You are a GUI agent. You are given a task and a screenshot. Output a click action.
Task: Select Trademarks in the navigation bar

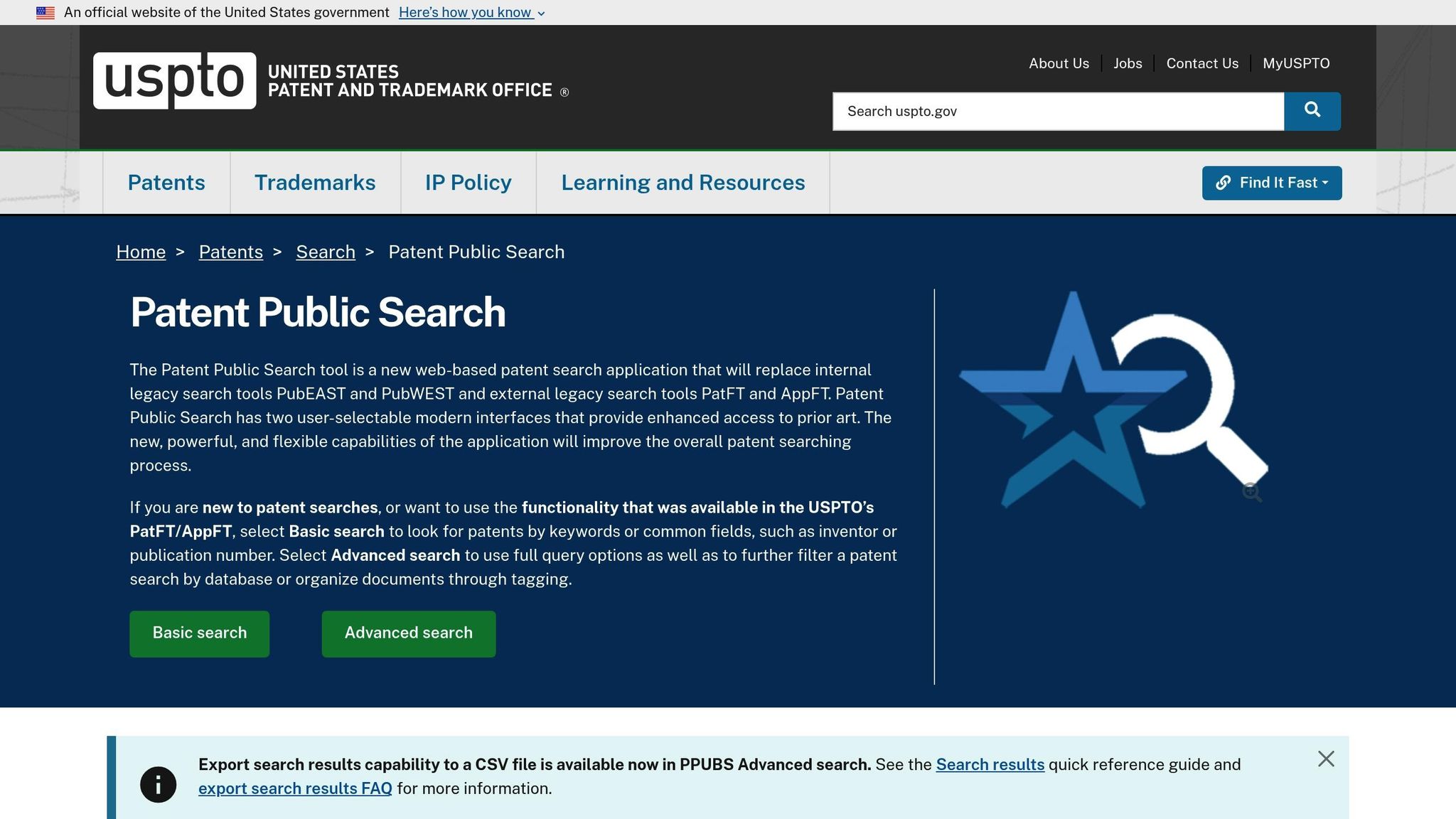tap(315, 183)
